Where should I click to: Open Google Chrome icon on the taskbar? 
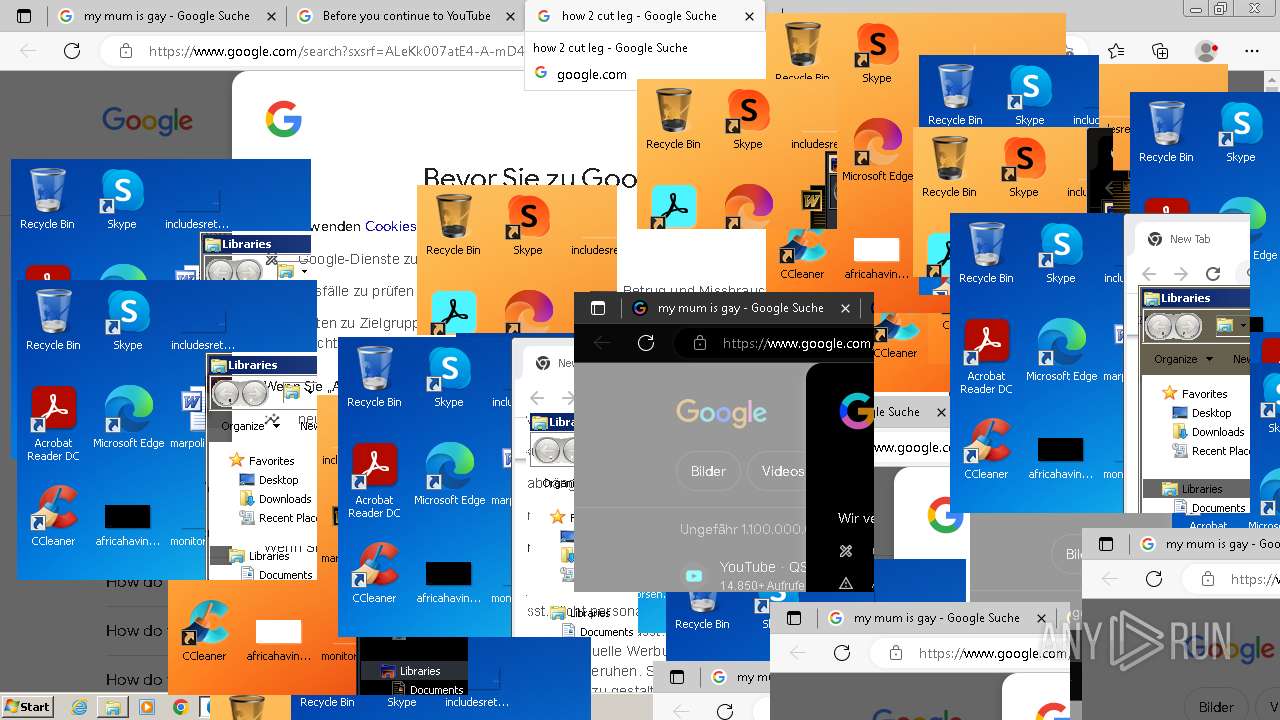180,707
